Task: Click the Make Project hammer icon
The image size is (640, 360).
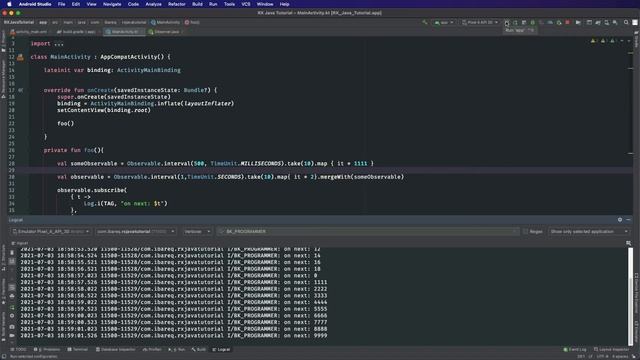Action: 425,22
